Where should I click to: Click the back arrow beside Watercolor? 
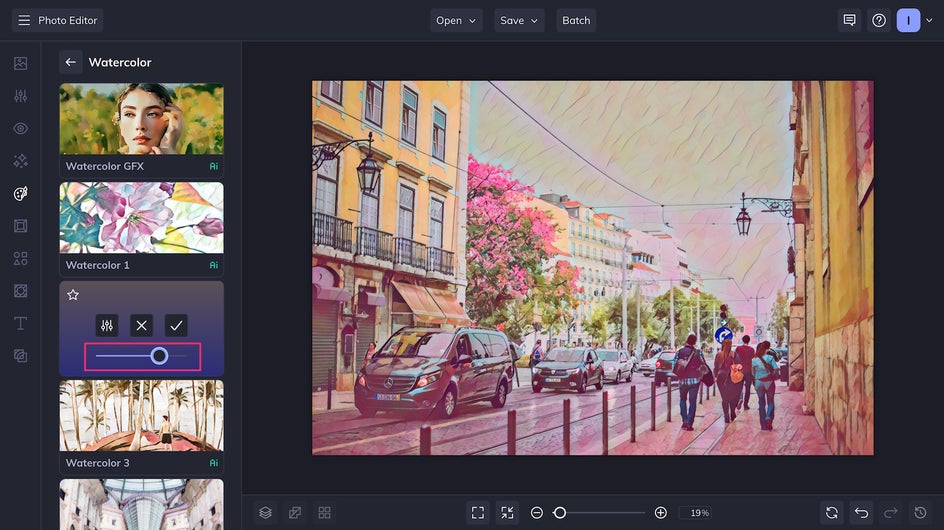point(70,62)
